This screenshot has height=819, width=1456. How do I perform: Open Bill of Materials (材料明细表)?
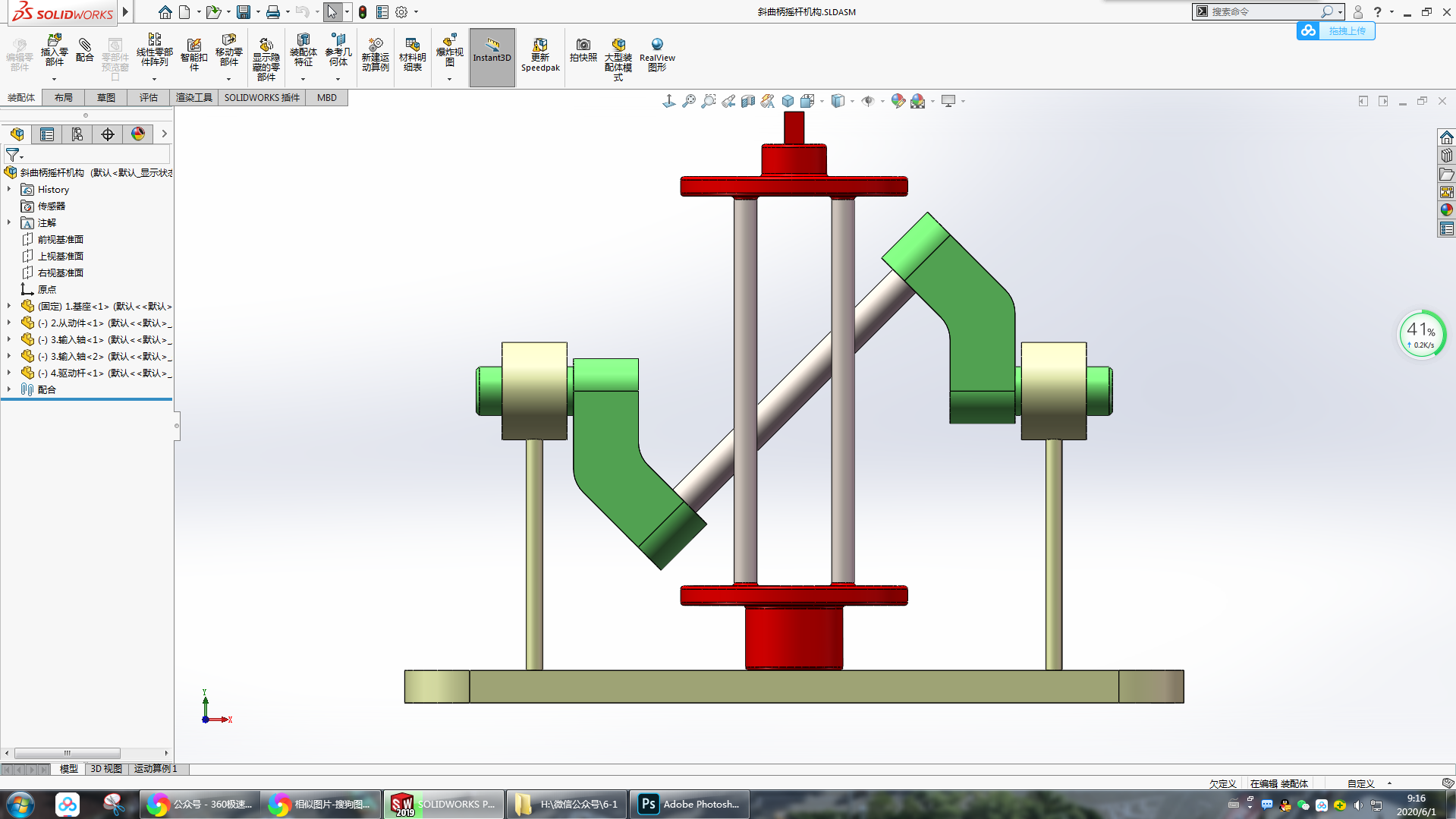pyautogui.click(x=413, y=55)
